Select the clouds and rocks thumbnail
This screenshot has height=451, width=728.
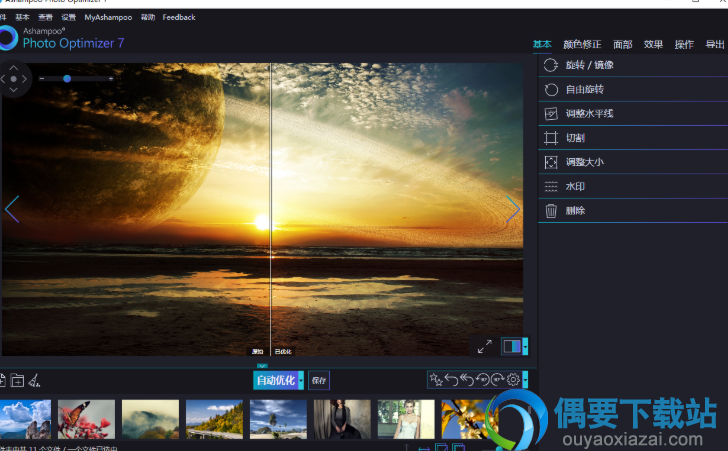pyautogui.click(x=26, y=419)
